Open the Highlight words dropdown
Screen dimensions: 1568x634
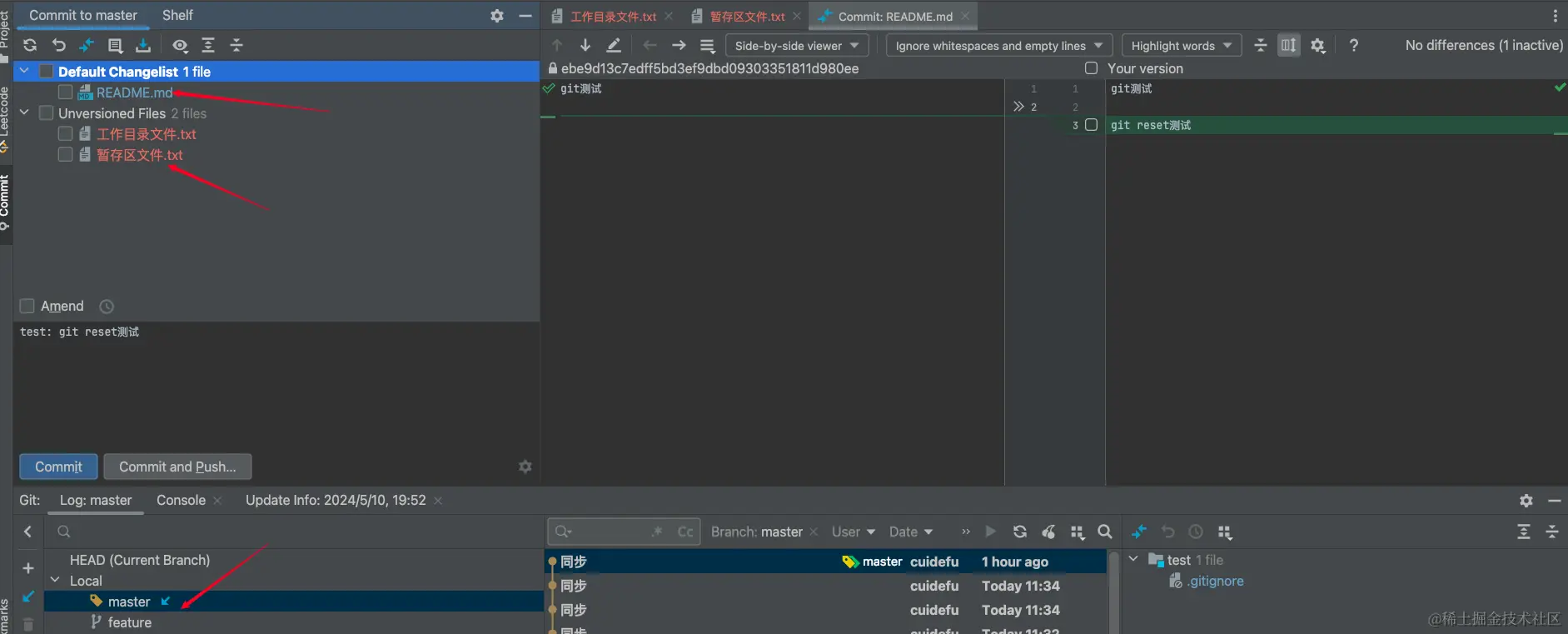(x=1182, y=46)
